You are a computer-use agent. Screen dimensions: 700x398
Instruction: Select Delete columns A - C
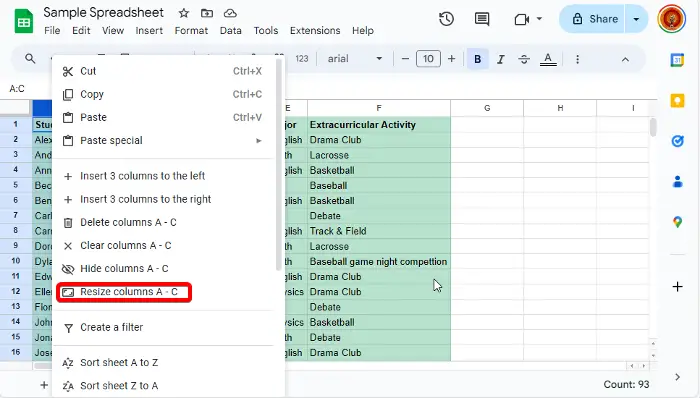coord(164,222)
